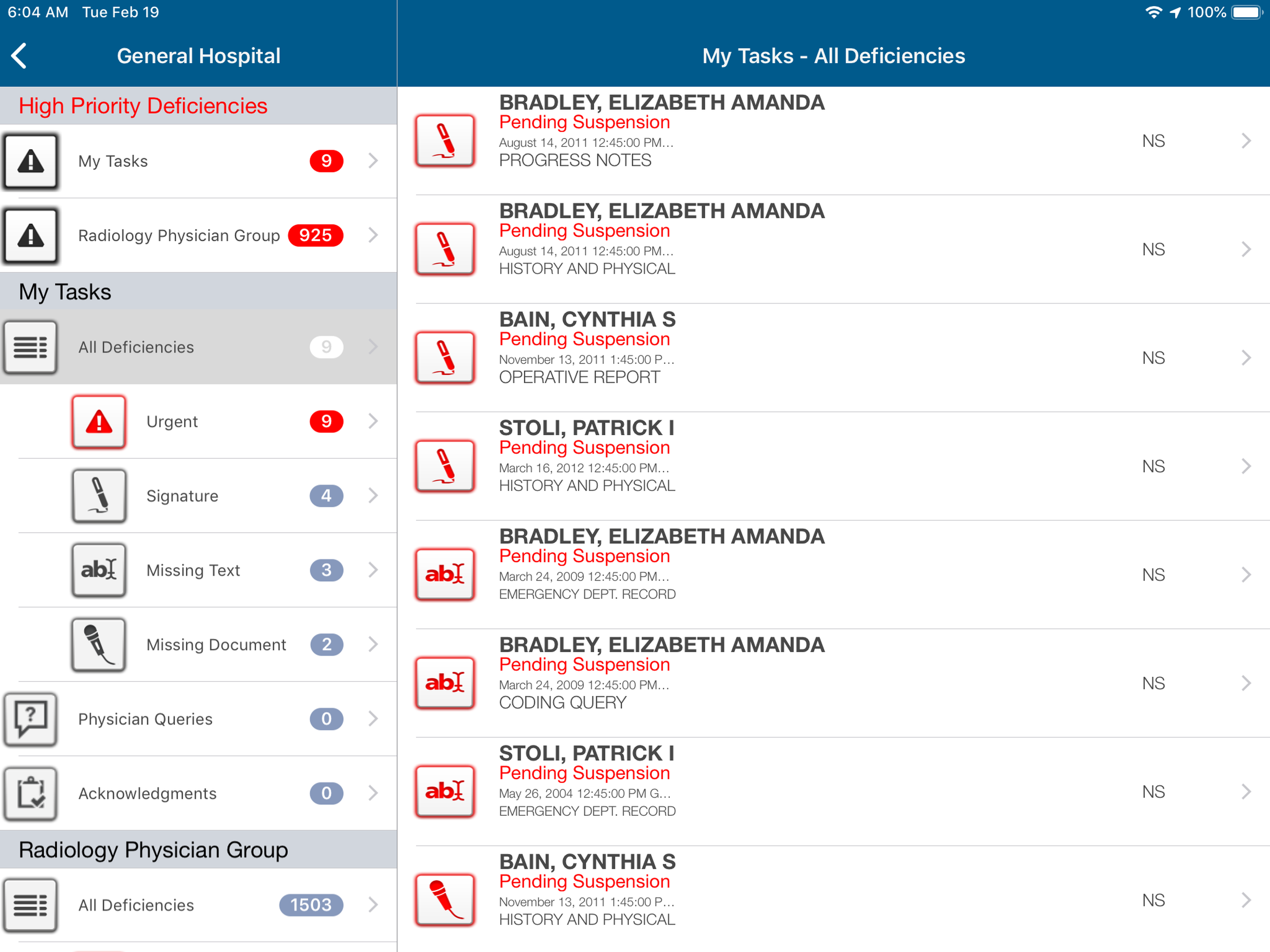Image resolution: width=1270 pixels, height=952 pixels.
Task: Tap the back arrow beside General Hospital
Action: [x=19, y=56]
